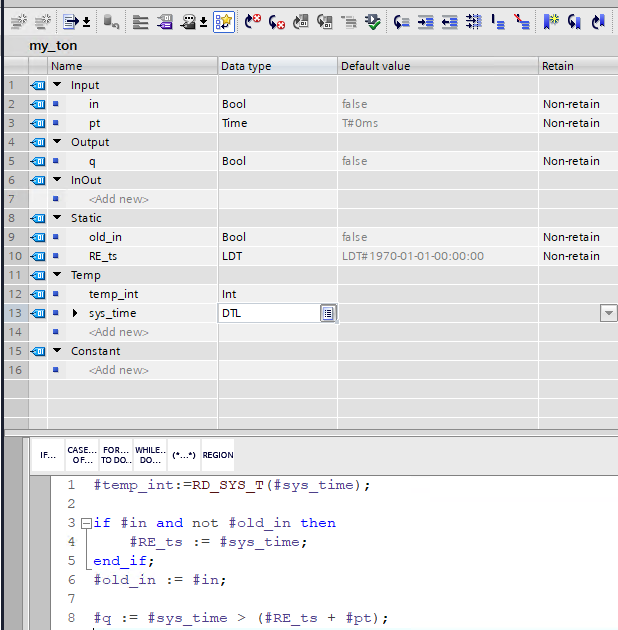Click the indent text toolbar icon

(x=426, y=20)
